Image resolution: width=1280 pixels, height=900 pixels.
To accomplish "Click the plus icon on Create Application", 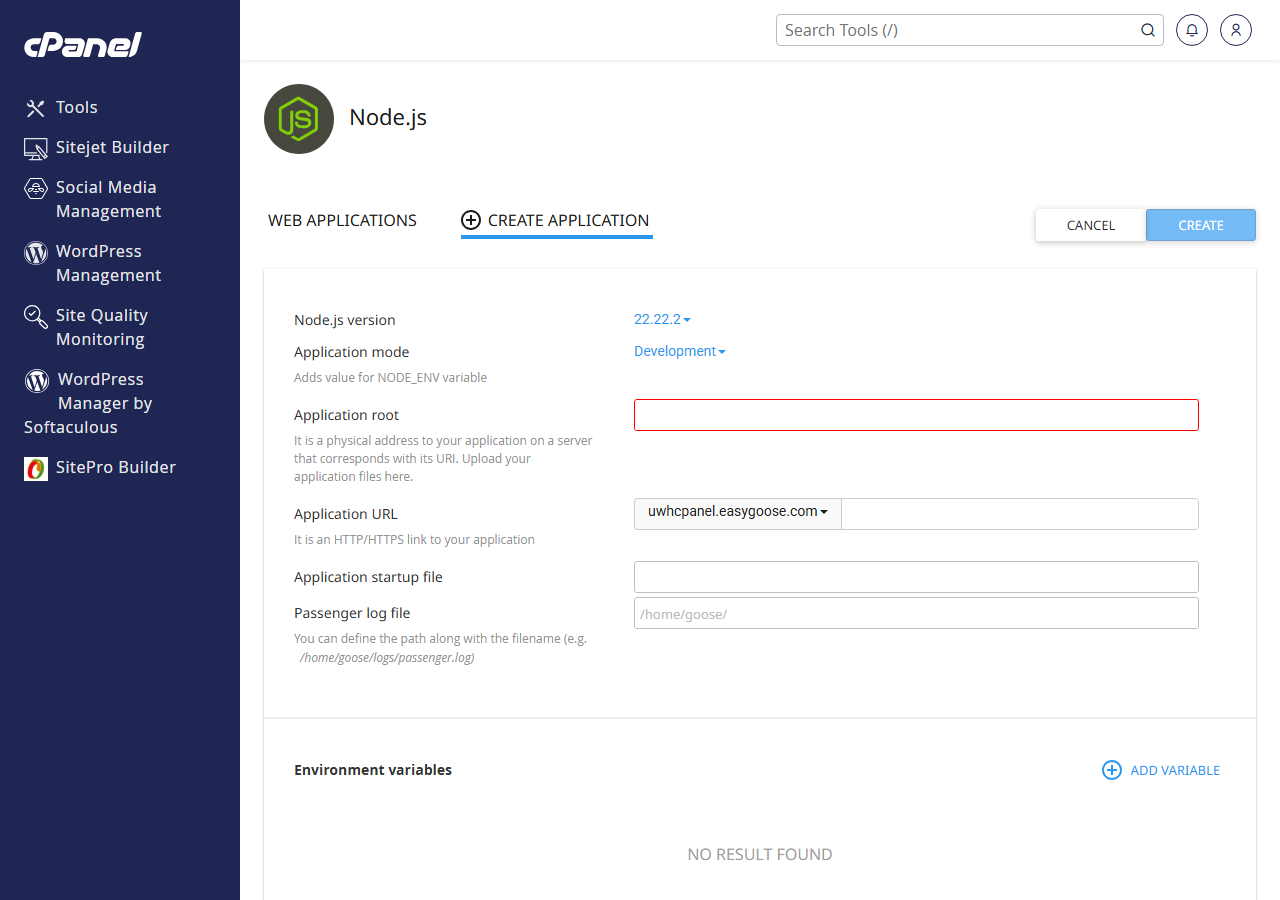I will 471,220.
